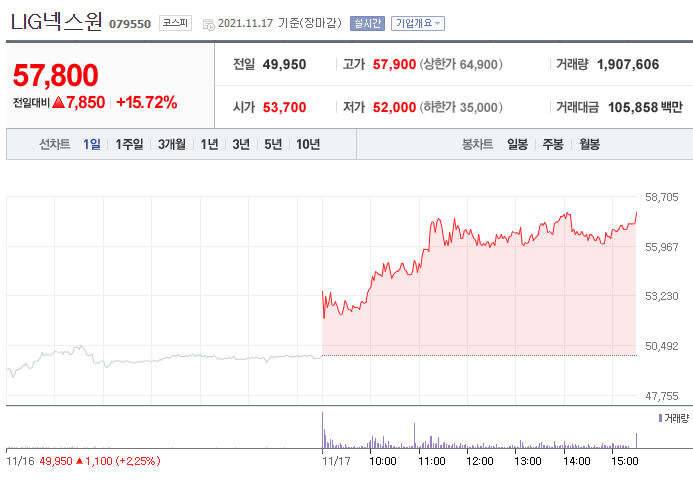Switch to the 1주일 chart period
The width and height of the screenshot is (693, 480).
tap(129, 144)
